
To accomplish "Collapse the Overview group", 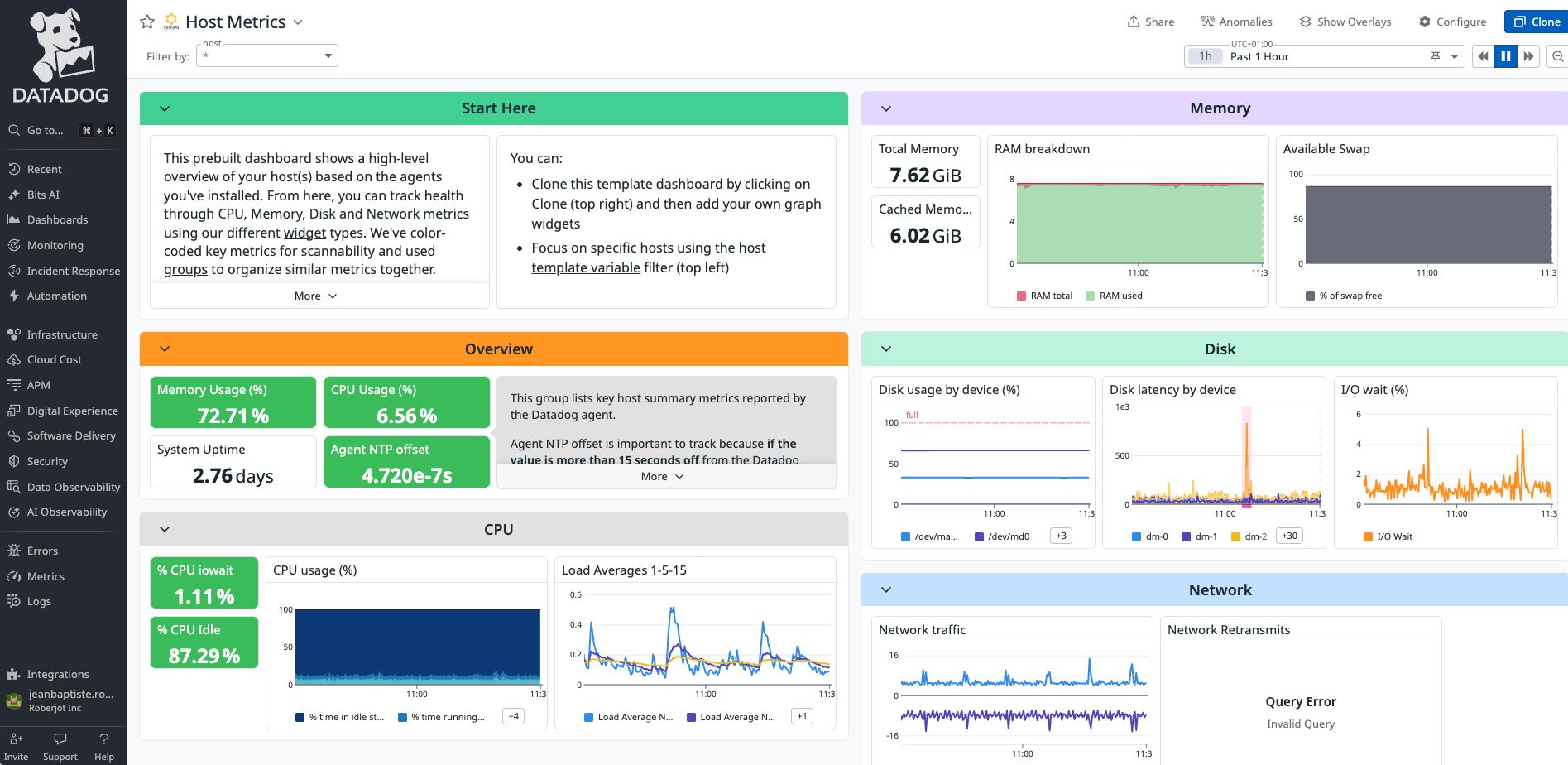I will [x=165, y=349].
